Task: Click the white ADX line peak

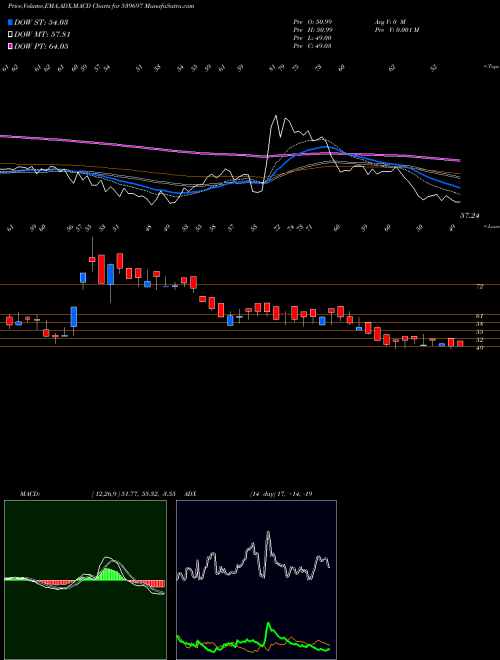Action: click(268, 534)
